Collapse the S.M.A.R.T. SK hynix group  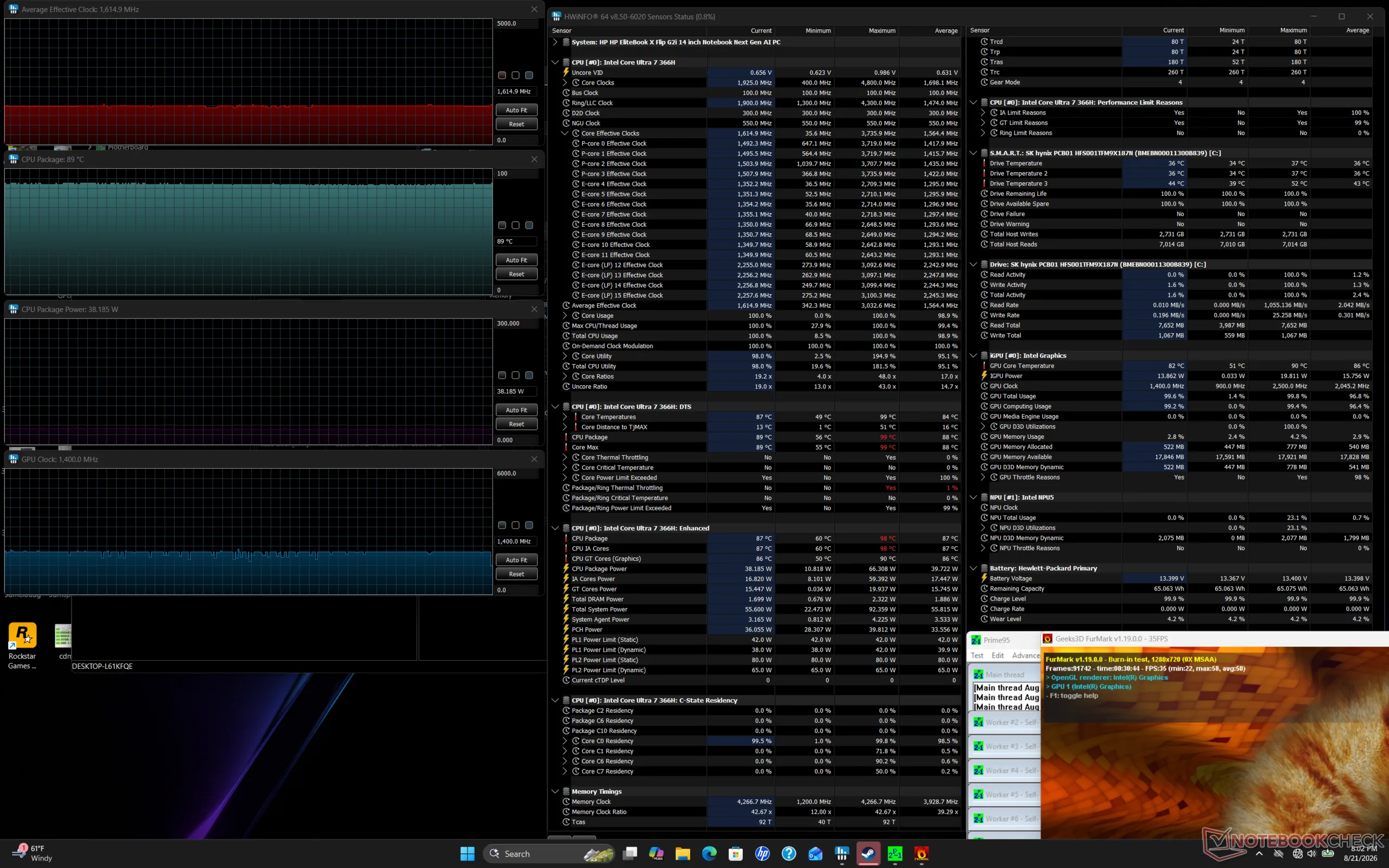pyautogui.click(x=973, y=154)
